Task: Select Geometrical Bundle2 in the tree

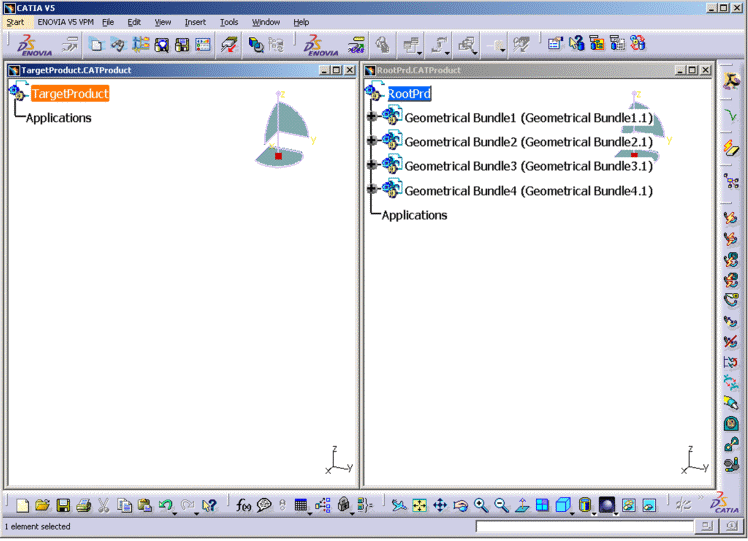Action: (x=528, y=142)
